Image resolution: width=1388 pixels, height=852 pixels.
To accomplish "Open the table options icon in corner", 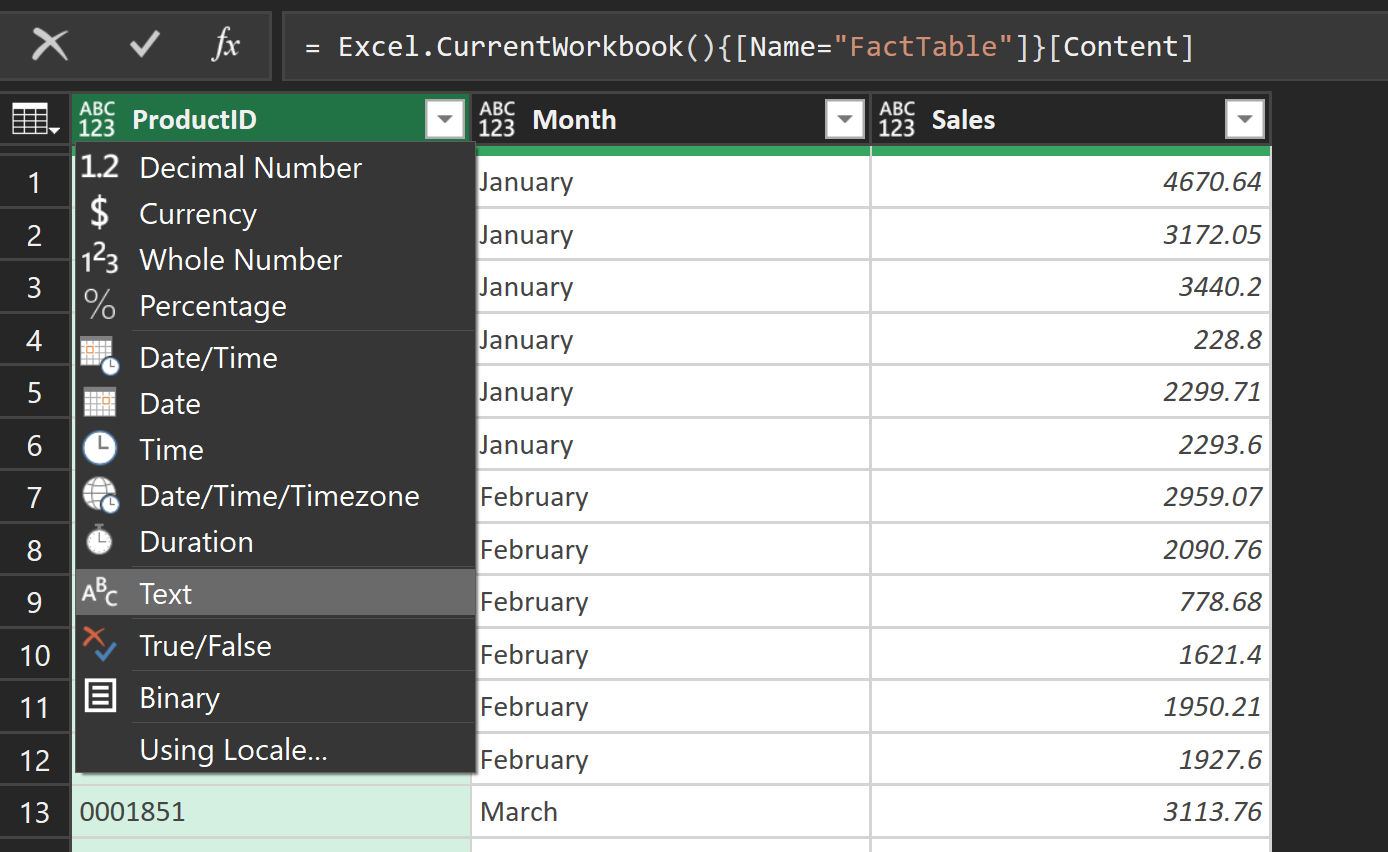I will coord(35,121).
